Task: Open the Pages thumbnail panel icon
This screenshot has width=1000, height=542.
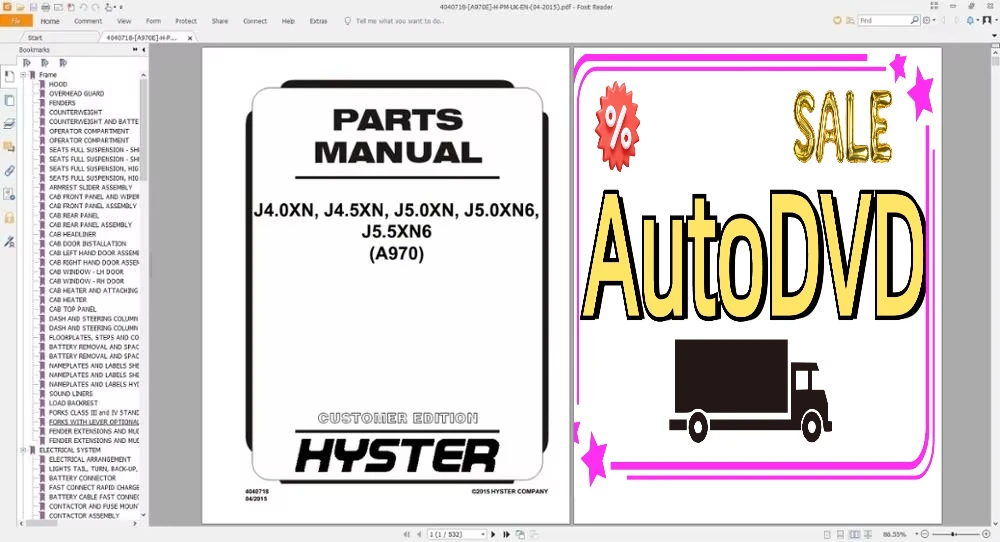Action: (9, 101)
